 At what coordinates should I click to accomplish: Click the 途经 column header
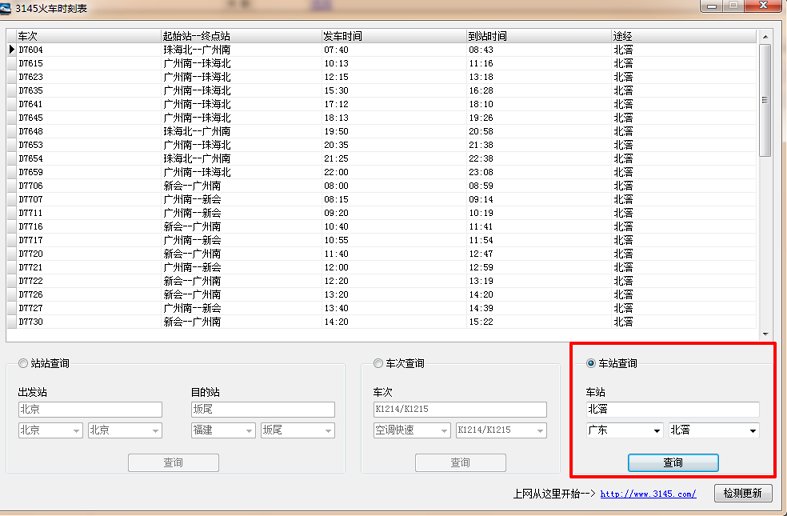tap(684, 36)
